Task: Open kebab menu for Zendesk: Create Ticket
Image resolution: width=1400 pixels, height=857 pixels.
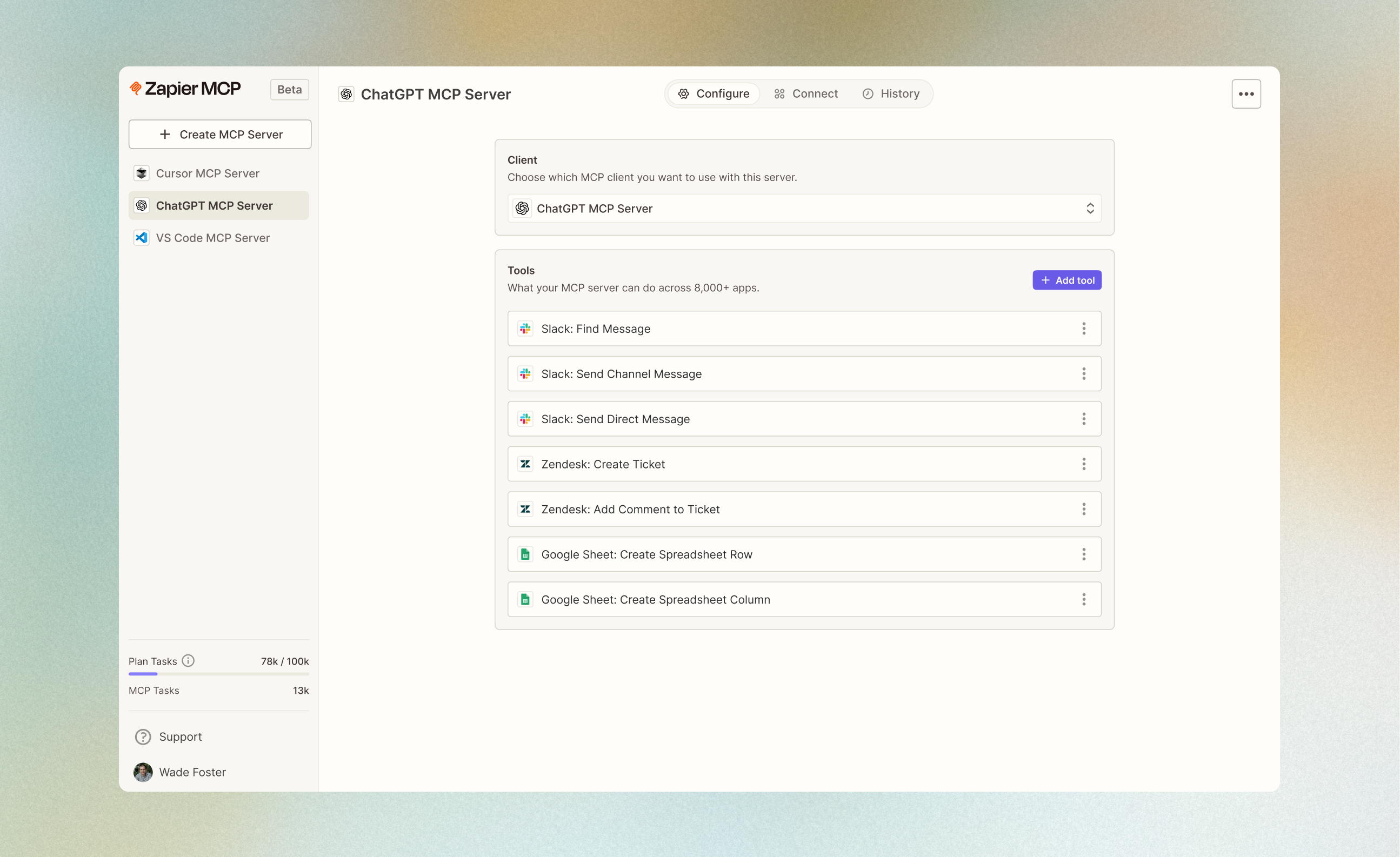Action: coord(1084,464)
